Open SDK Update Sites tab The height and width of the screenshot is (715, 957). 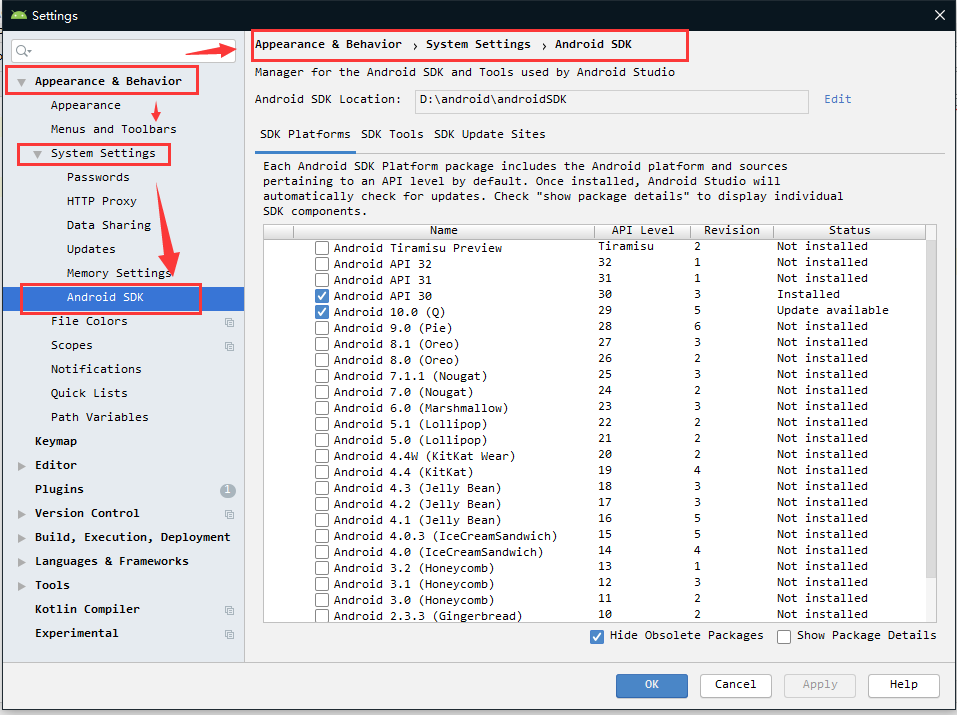click(489, 134)
